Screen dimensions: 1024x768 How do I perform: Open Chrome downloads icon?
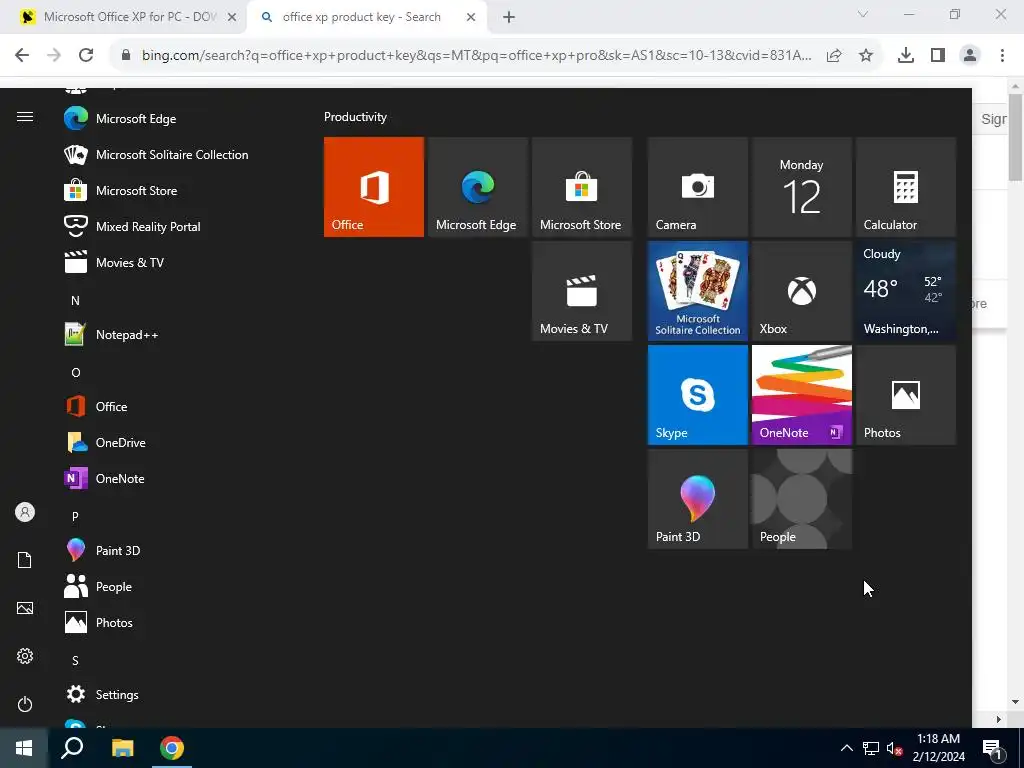(x=906, y=56)
